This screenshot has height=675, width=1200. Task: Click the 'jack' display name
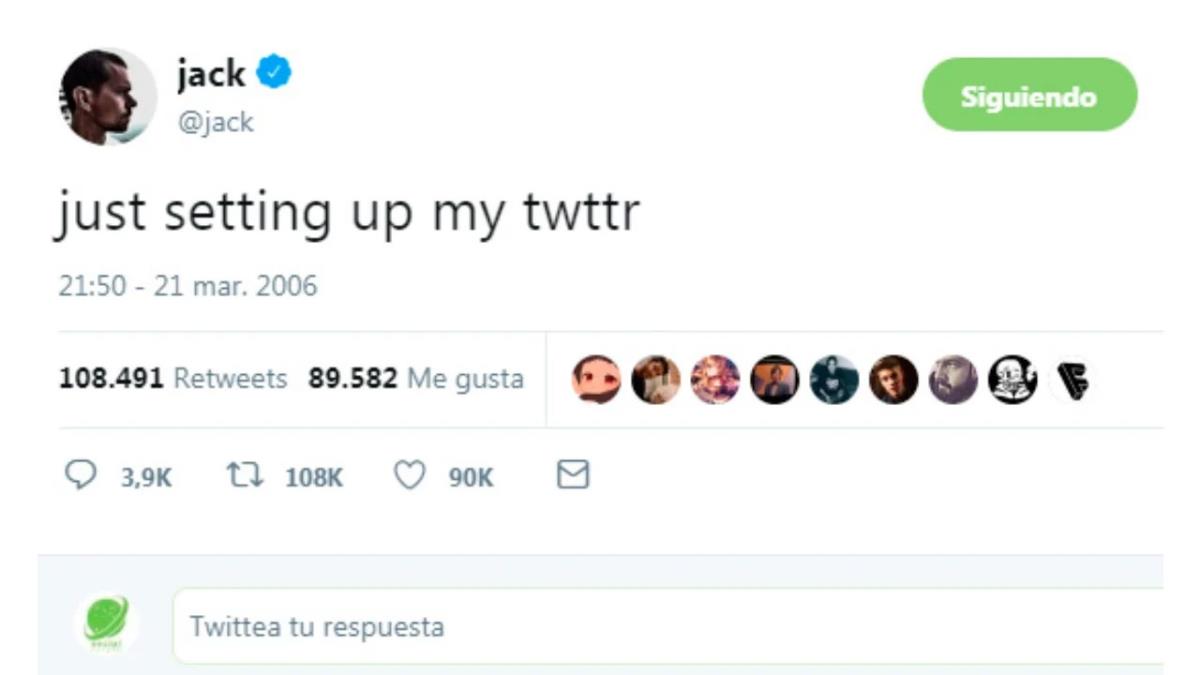pos(211,73)
